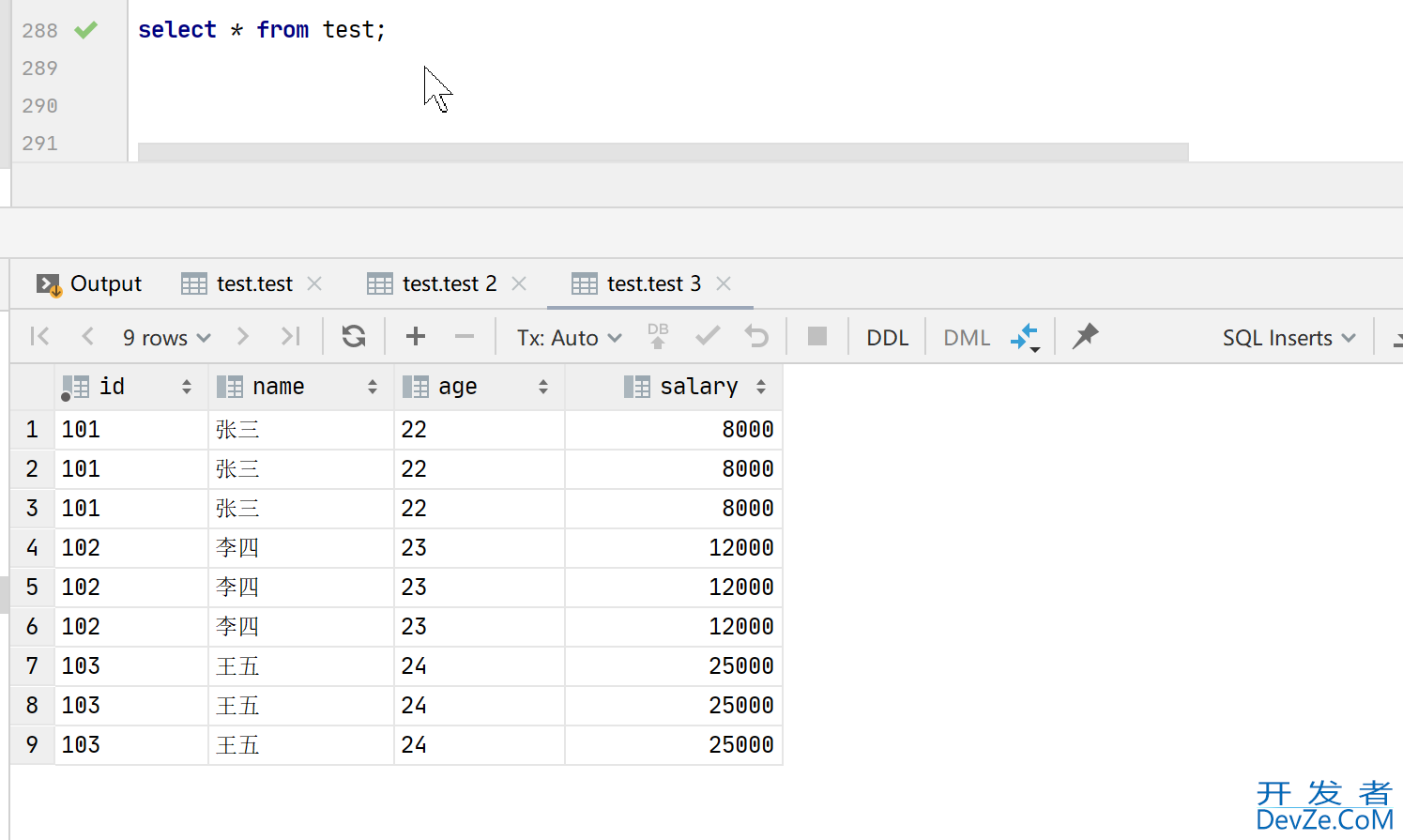
Task: Reload the result set data
Action: point(354,336)
